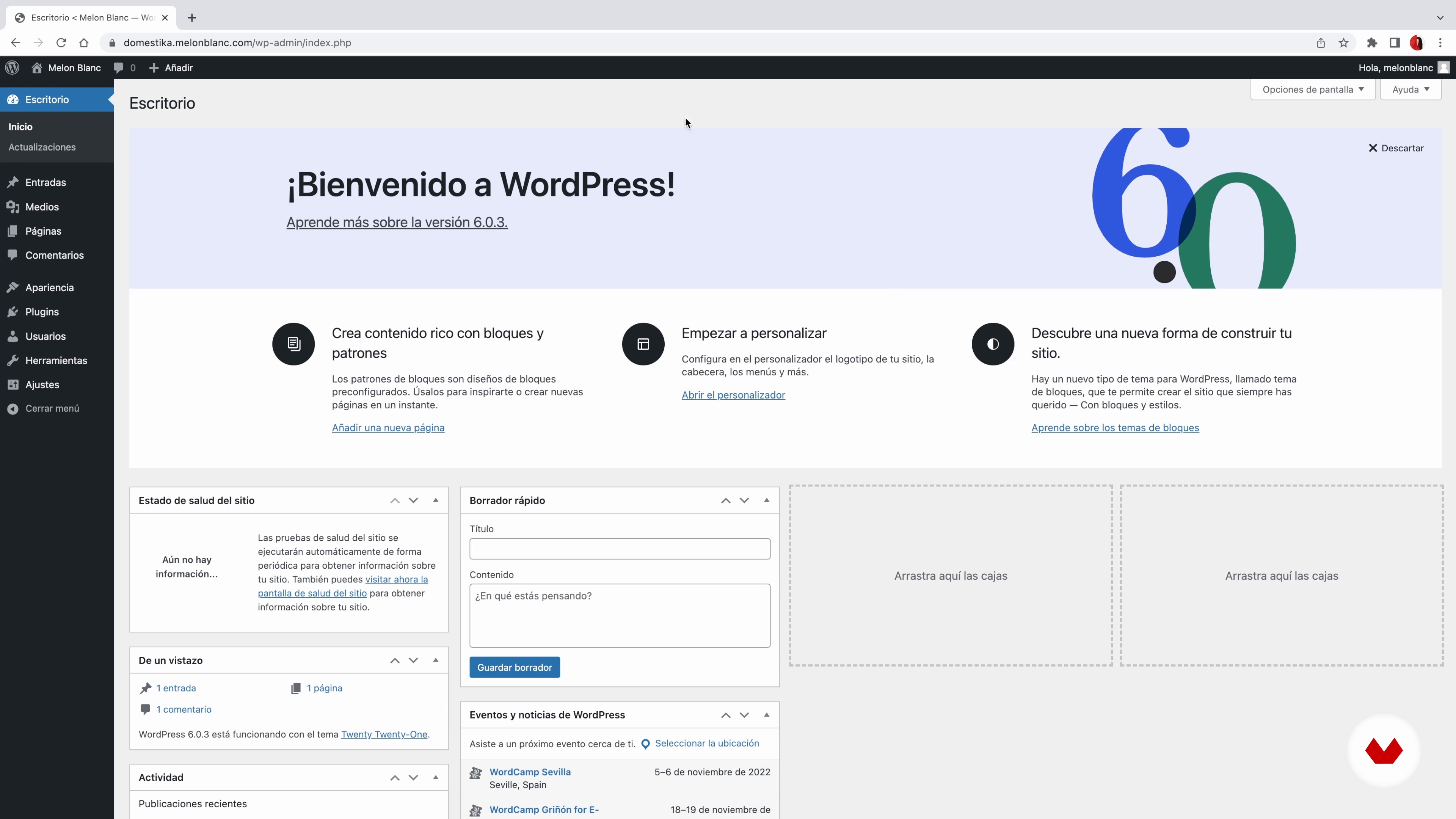Open the 1 entrada link
This screenshot has height=819, width=1456.
click(x=176, y=689)
